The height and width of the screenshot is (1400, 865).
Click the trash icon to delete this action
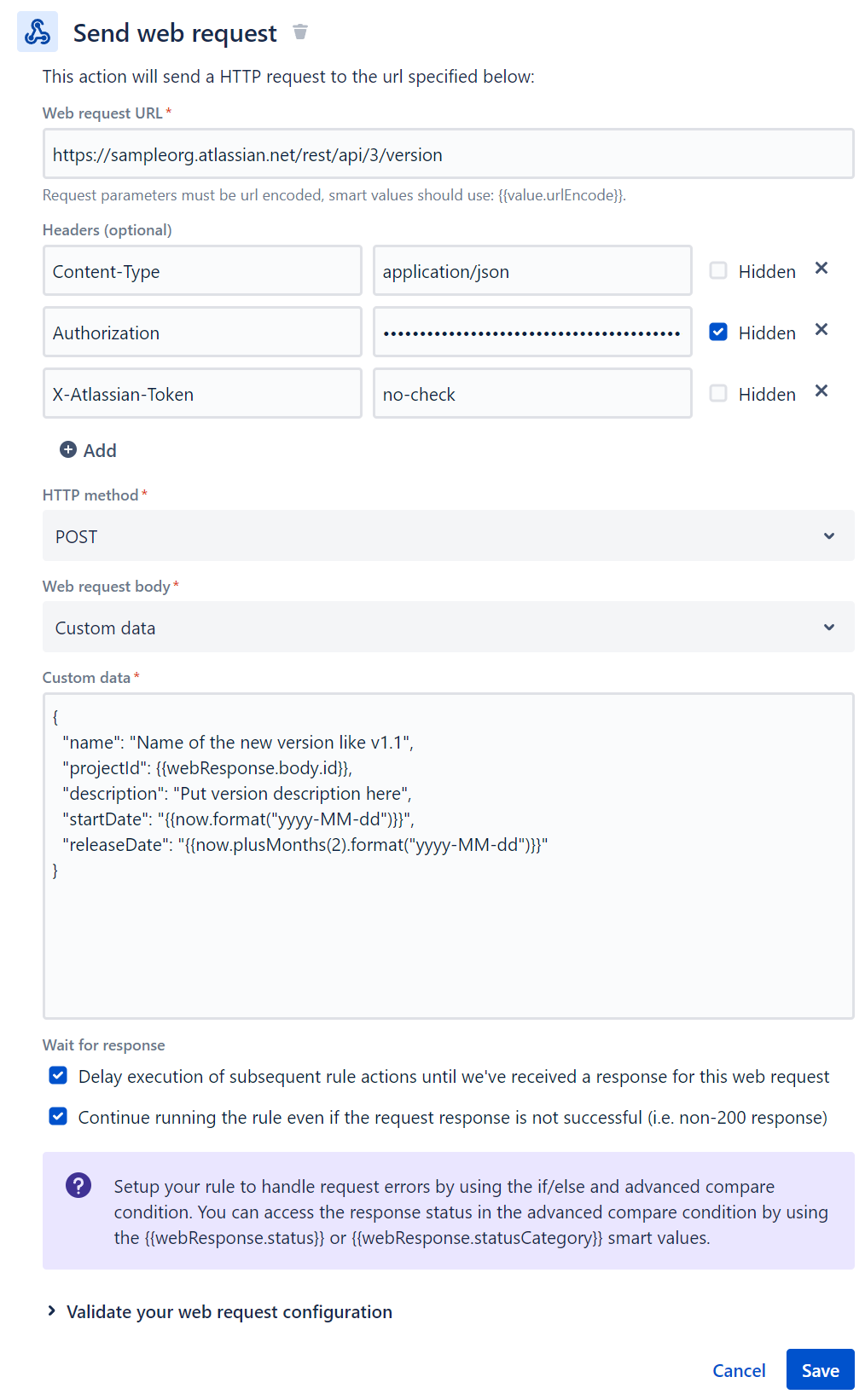[300, 32]
